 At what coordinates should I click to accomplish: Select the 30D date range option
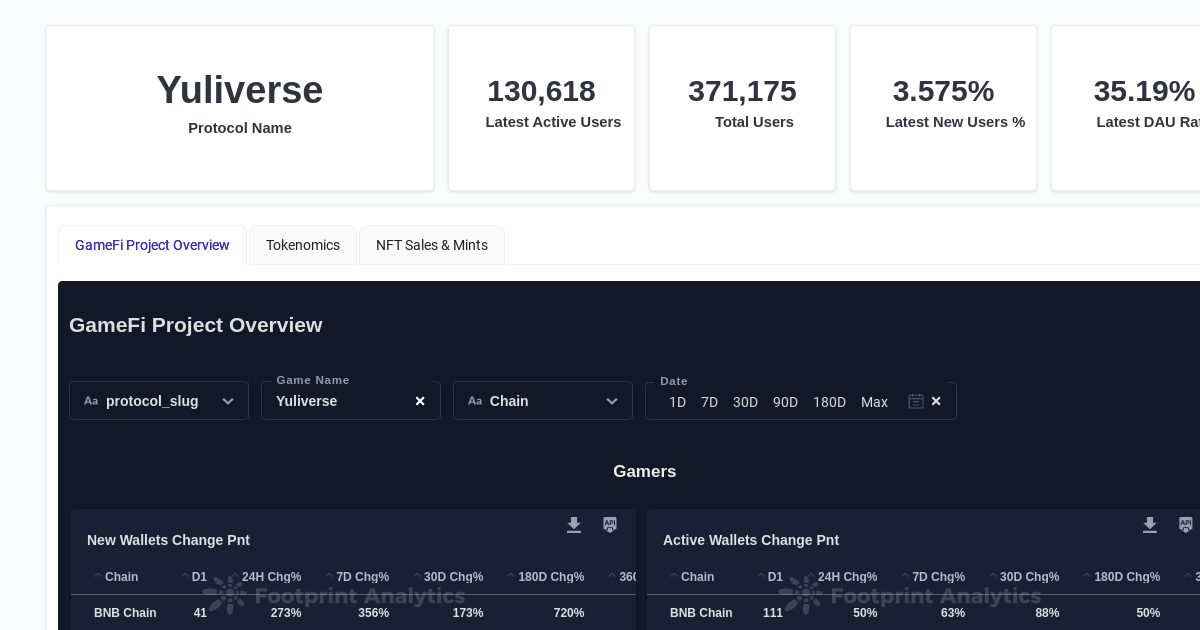[x=745, y=402]
